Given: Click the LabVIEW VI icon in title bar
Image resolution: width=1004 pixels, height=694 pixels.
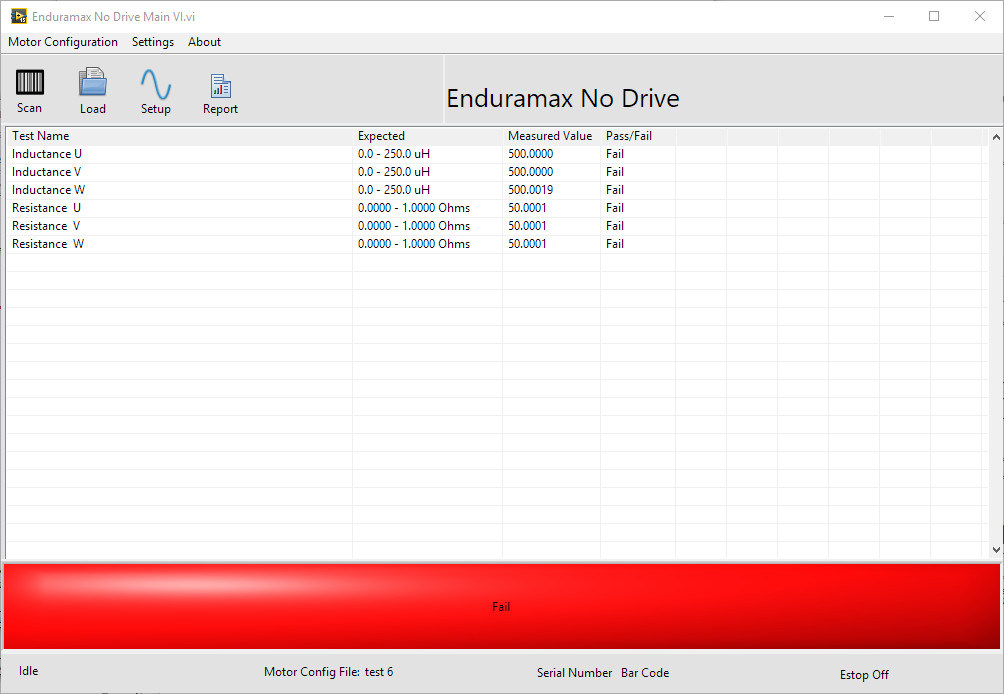Looking at the screenshot, I should coord(19,17).
